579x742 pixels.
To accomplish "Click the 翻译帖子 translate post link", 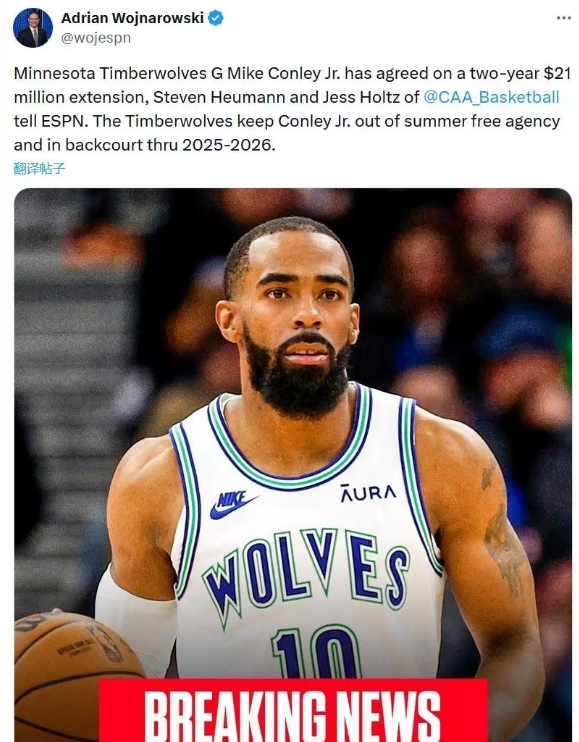I will [39, 168].
